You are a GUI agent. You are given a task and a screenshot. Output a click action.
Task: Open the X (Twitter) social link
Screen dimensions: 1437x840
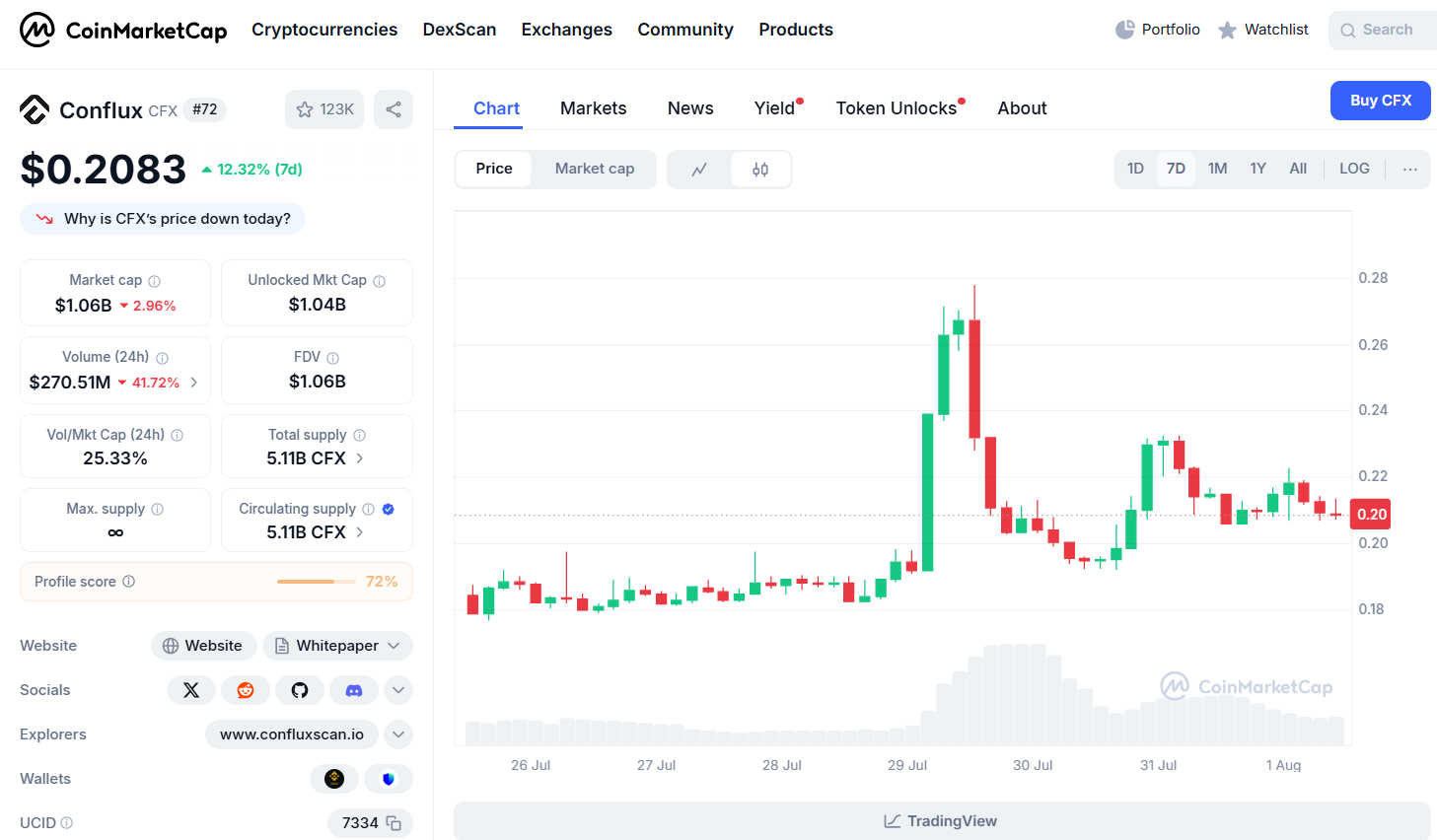191,690
